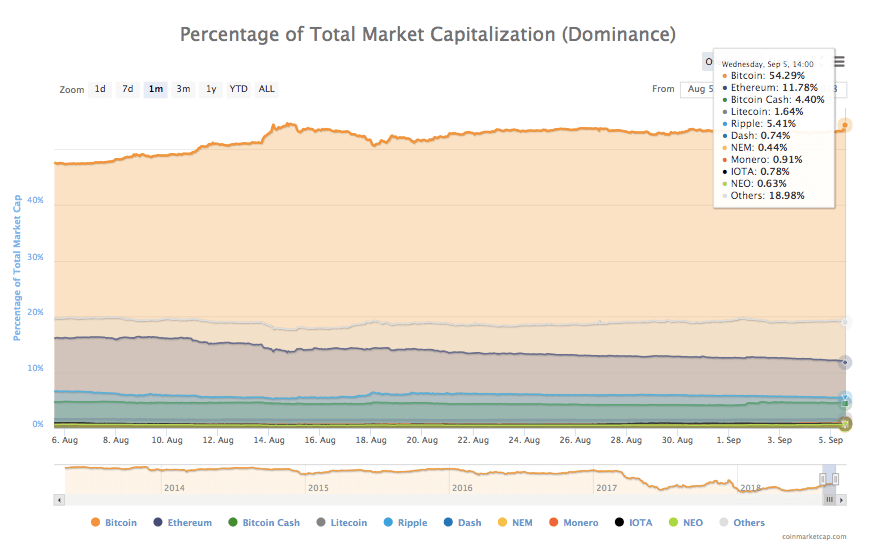Edit the From date field
This screenshot has width=895, height=554.
(x=698, y=90)
